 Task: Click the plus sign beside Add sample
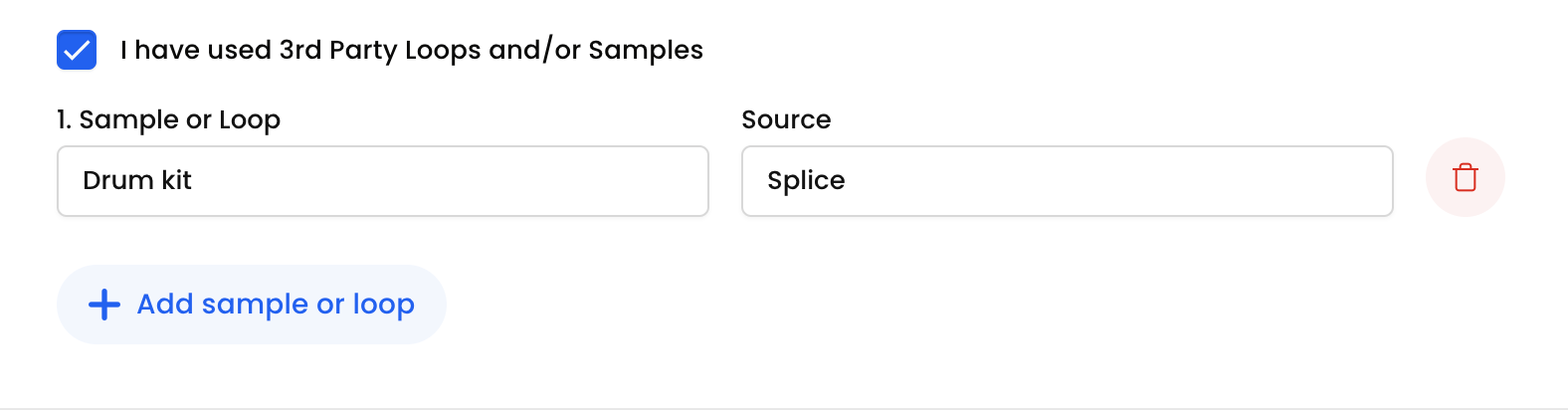104,305
